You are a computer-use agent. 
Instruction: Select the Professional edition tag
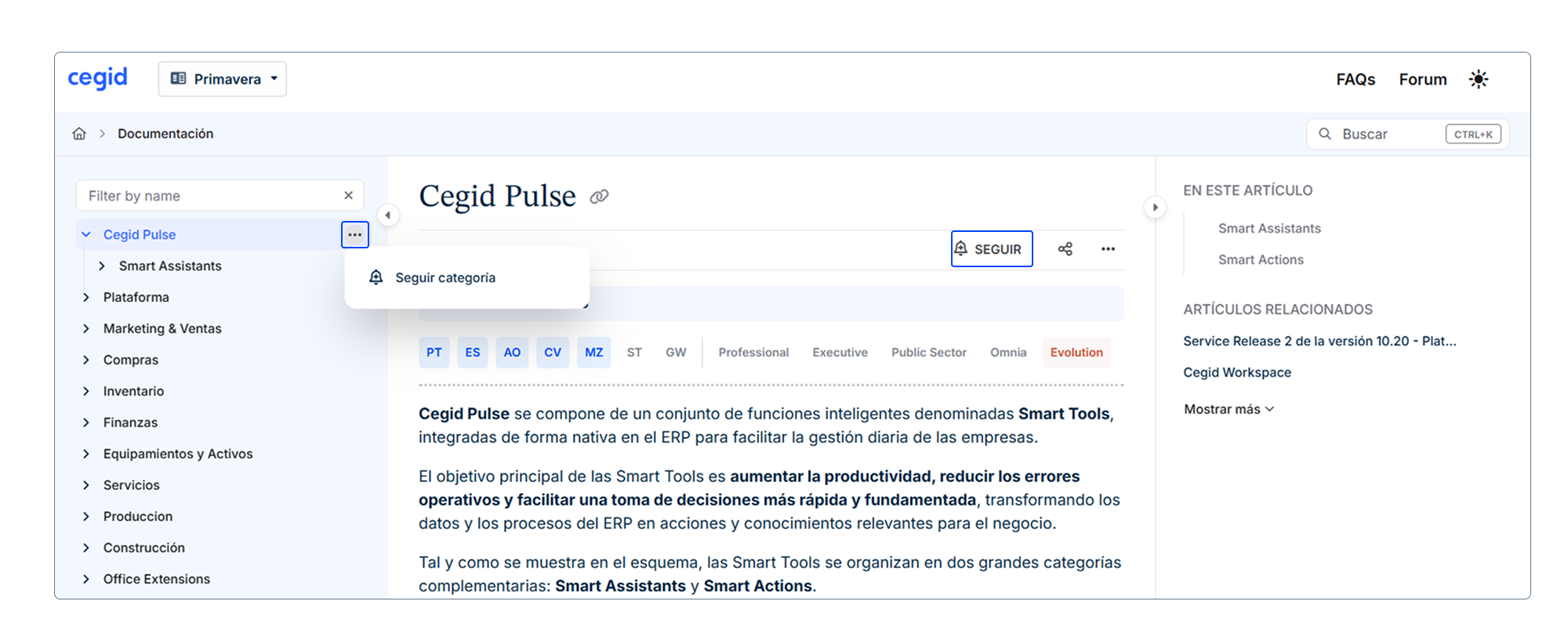click(x=753, y=353)
